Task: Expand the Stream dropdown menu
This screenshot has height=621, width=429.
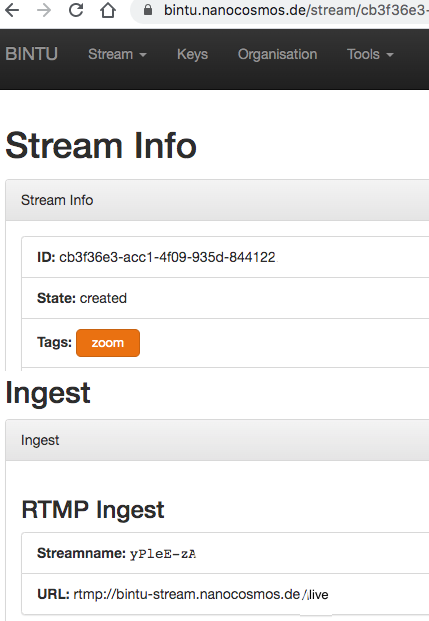Action: (117, 54)
